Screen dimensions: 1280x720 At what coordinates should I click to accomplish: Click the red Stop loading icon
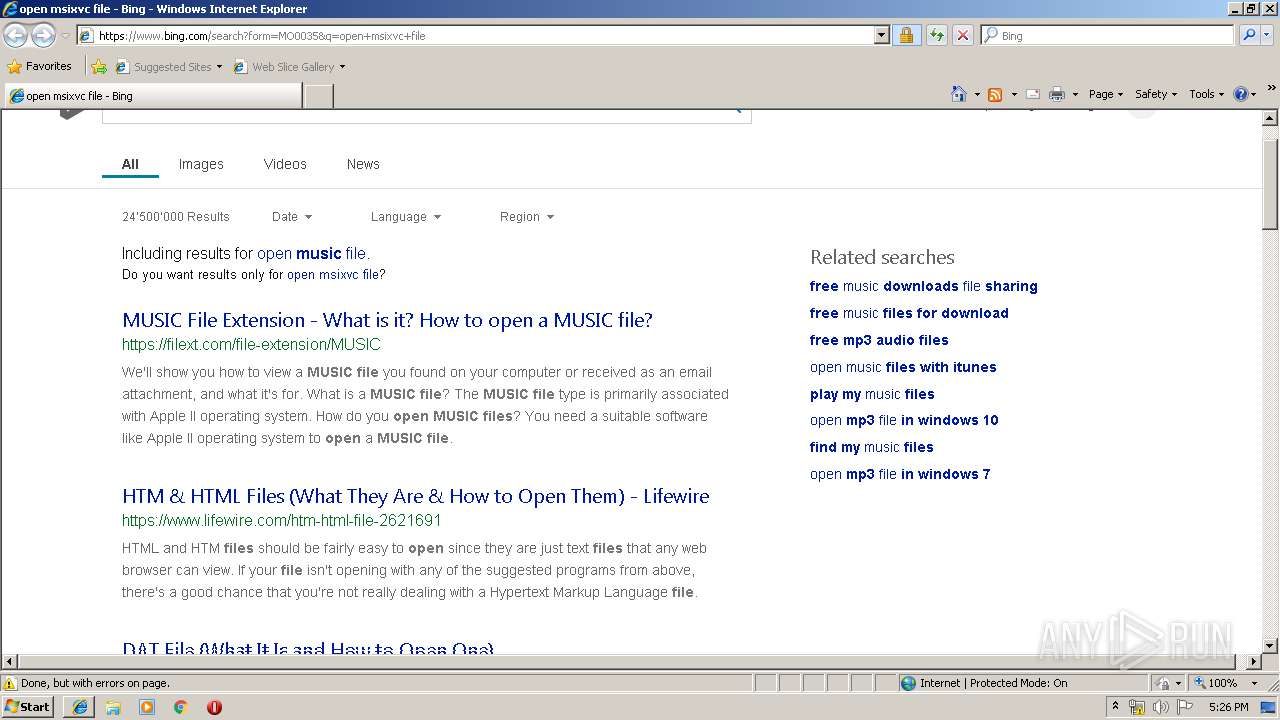pos(962,35)
